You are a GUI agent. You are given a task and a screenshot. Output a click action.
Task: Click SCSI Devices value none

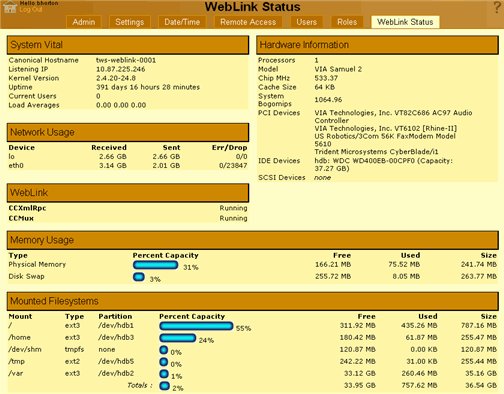tap(322, 178)
